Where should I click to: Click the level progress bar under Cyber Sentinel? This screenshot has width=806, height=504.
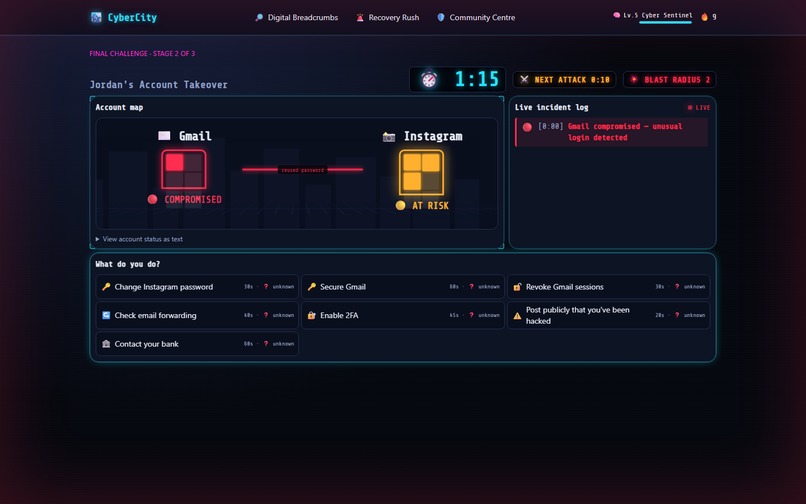click(665, 23)
